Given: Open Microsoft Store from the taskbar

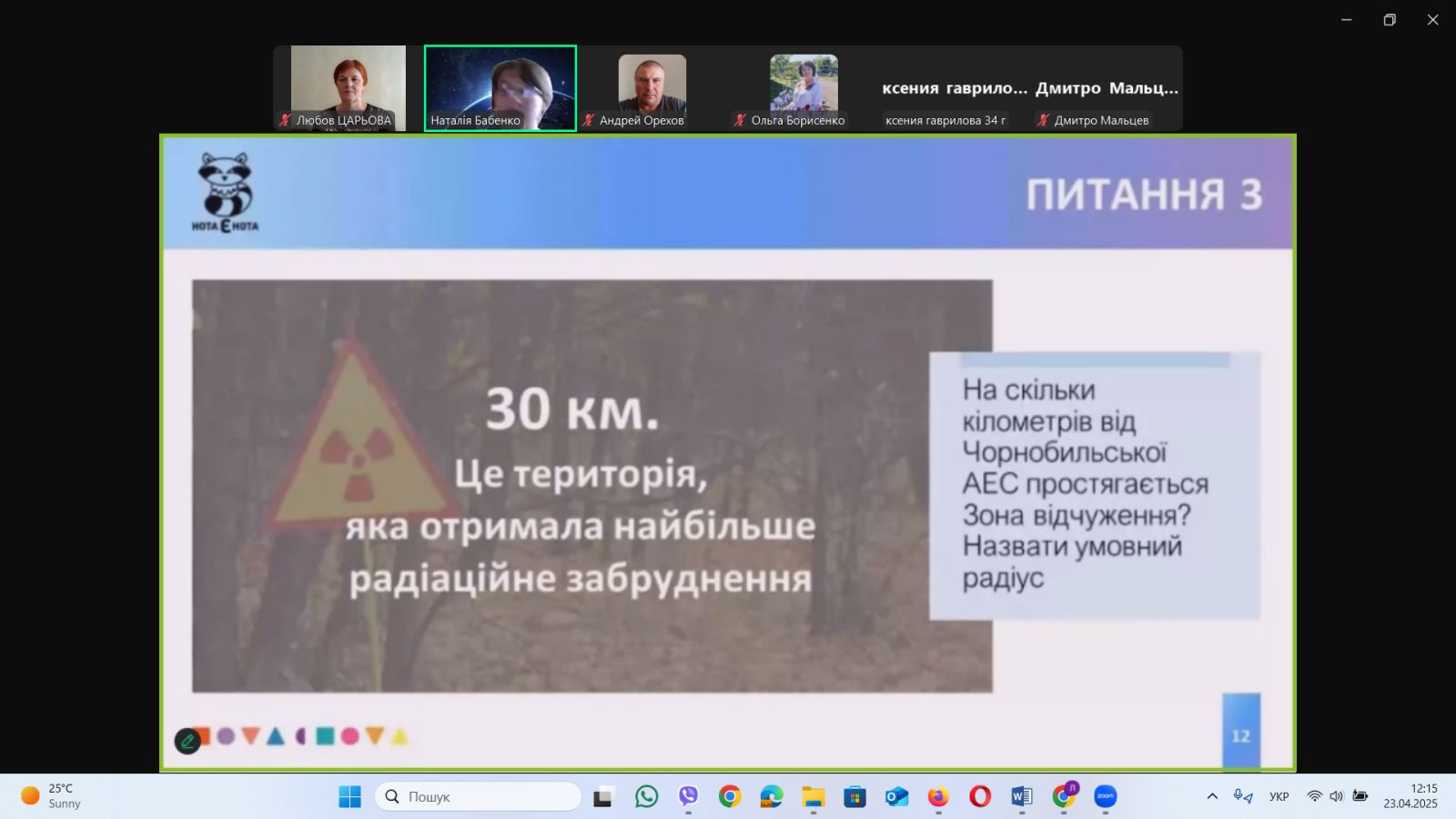Looking at the screenshot, I should click(x=854, y=797).
